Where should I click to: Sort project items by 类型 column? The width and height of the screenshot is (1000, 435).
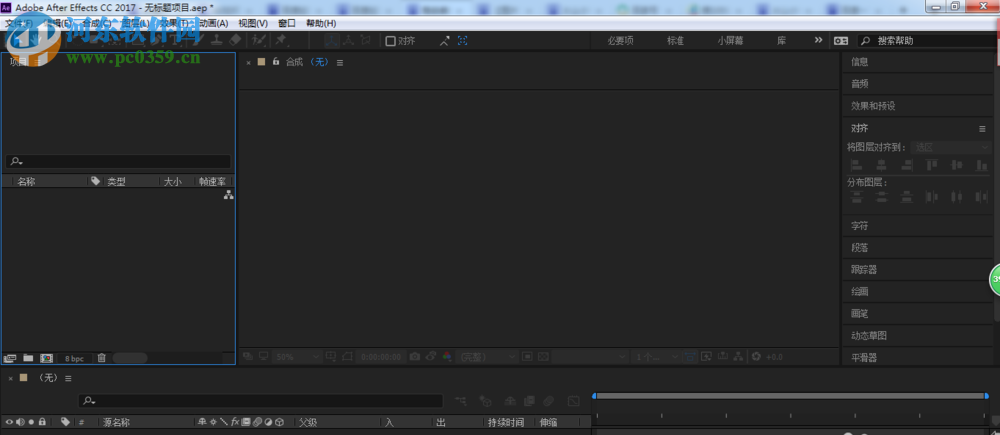click(116, 182)
